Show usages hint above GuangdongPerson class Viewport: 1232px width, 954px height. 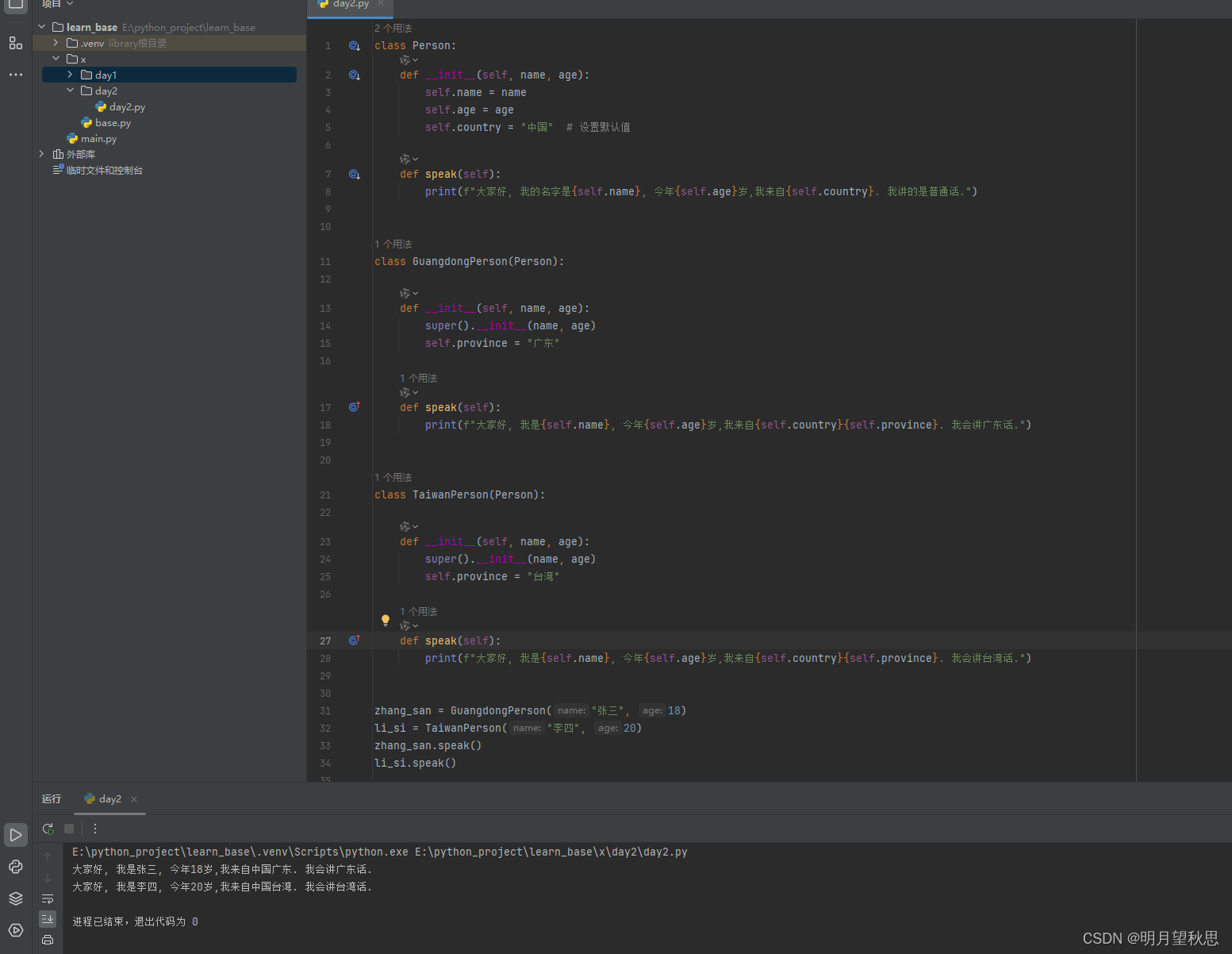point(393,244)
